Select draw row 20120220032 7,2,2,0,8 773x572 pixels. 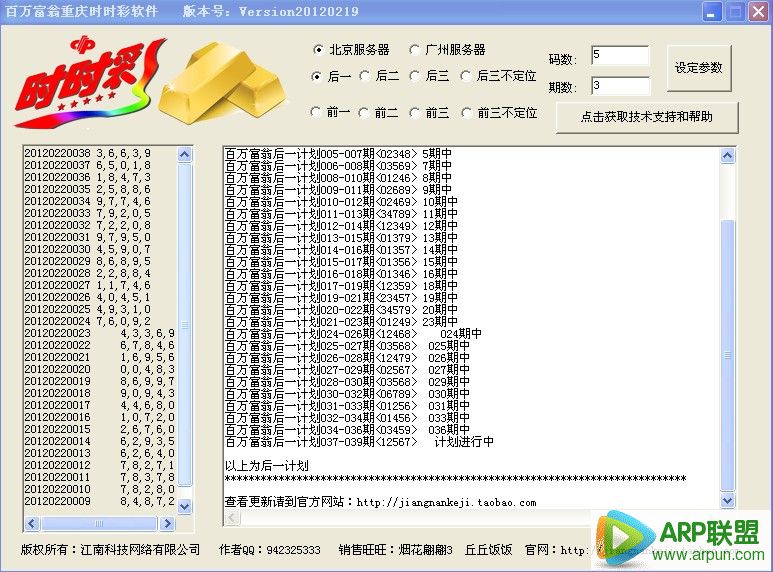88,225
